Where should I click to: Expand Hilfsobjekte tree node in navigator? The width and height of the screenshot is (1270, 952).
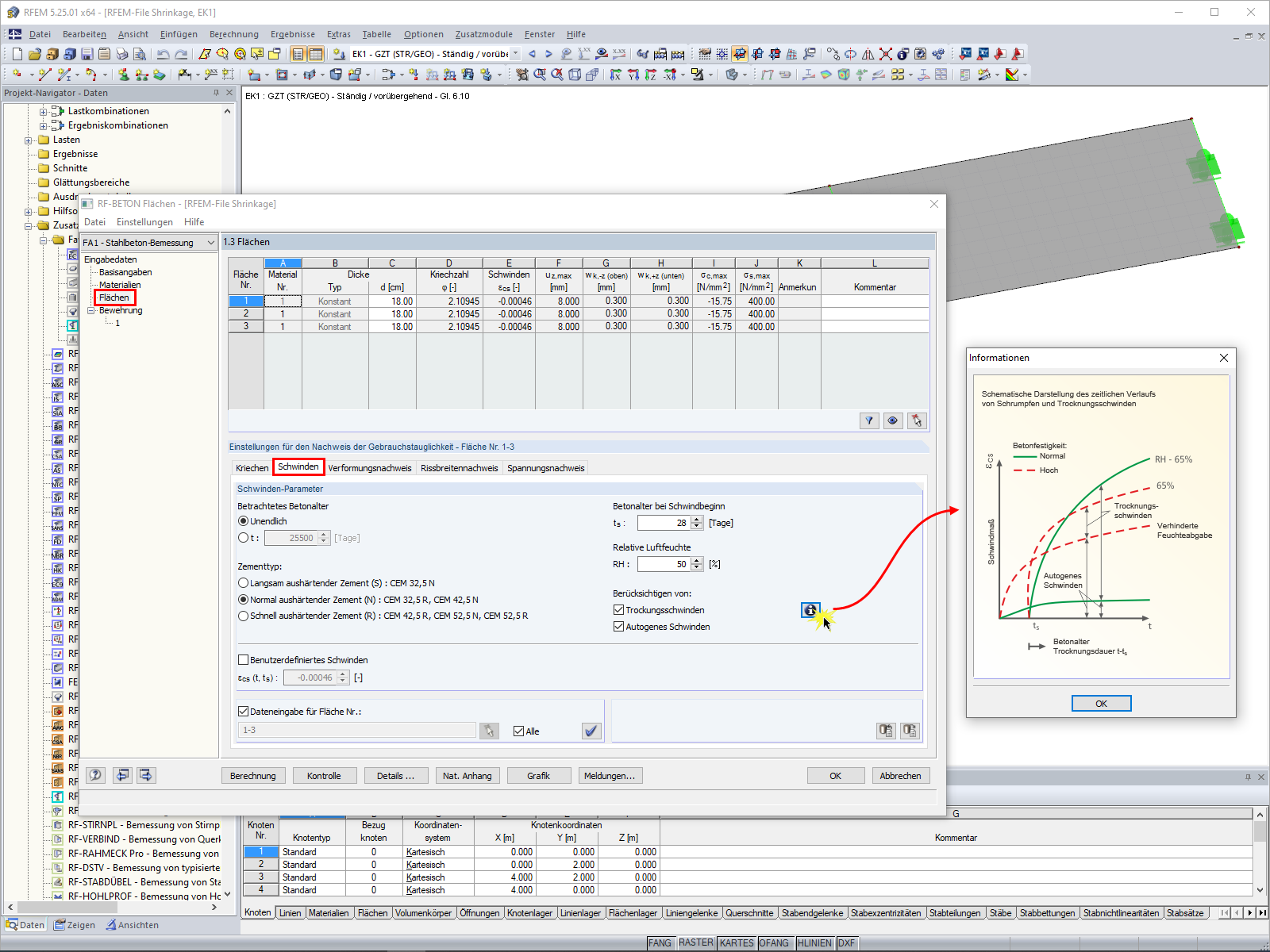pos(29,212)
